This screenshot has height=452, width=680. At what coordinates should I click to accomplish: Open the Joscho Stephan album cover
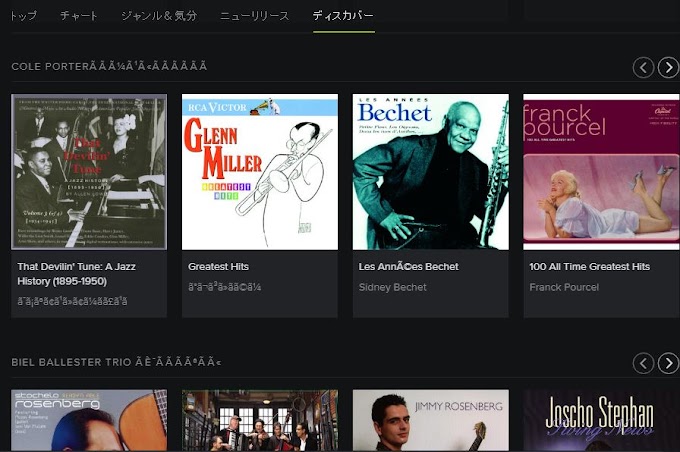(x=602, y=420)
